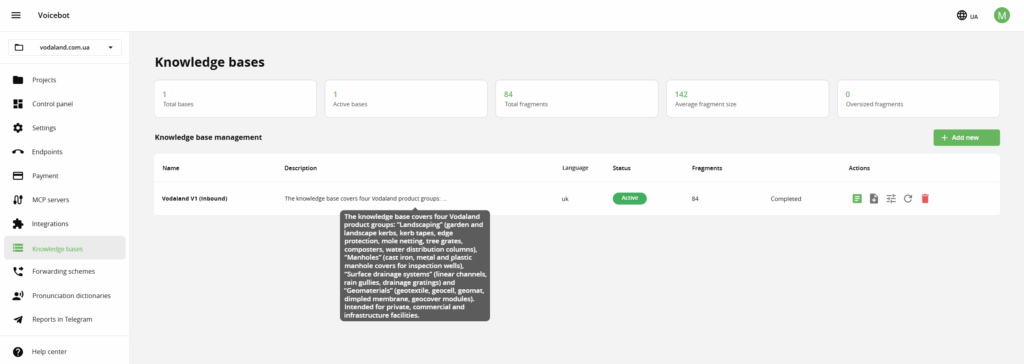The width and height of the screenshot is (1024, 364).
Task: Click the Reports in Telegram plane icon
Action: pyautogui.click(x=18, y=320)
